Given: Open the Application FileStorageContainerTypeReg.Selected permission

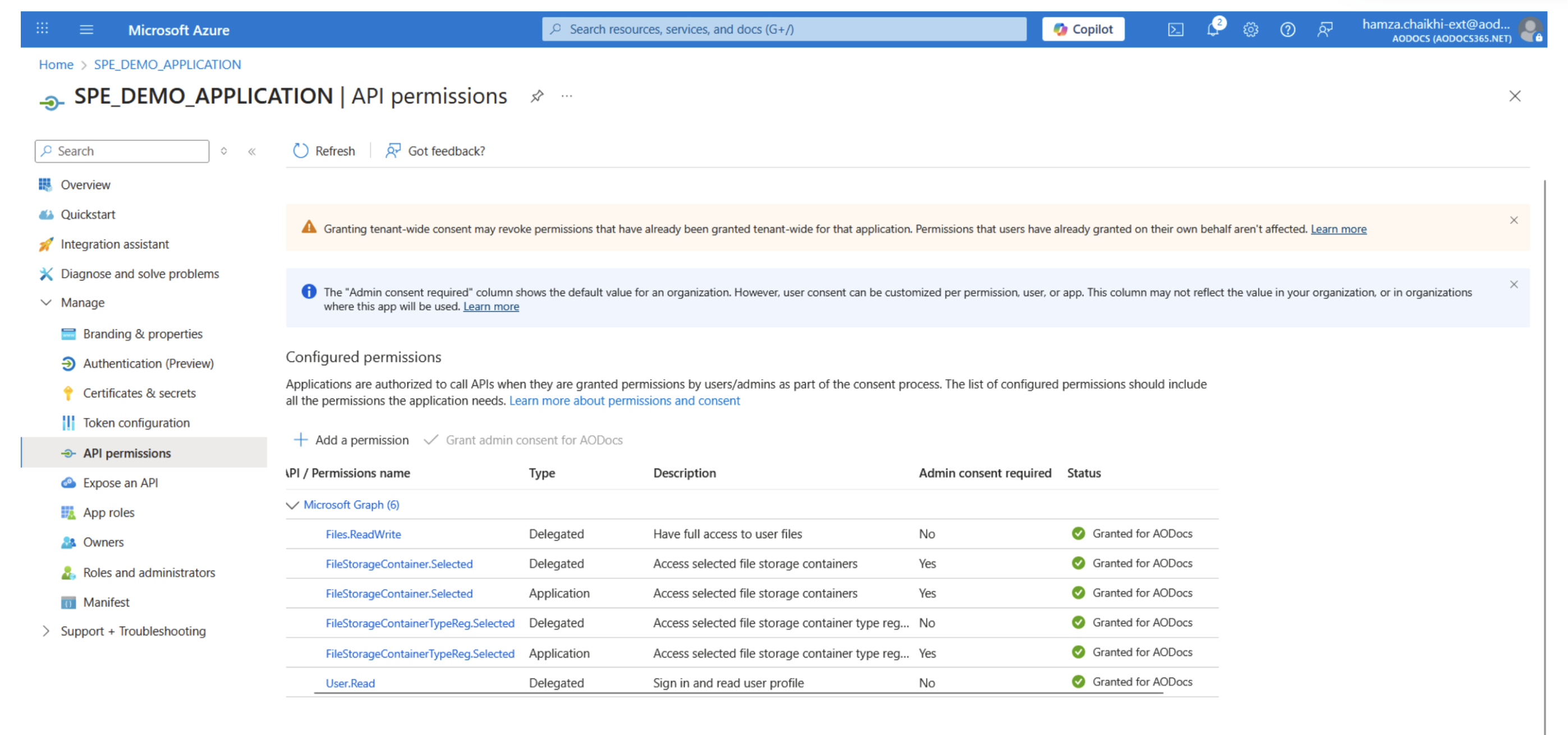Looking at the screenshot, I should (420, 654).
